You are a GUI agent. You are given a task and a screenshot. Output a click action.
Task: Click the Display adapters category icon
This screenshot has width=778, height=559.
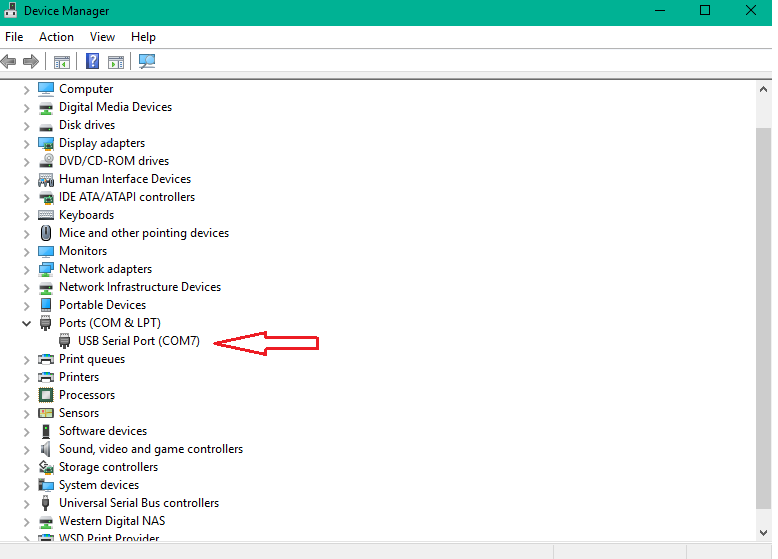tap(46, 143)
